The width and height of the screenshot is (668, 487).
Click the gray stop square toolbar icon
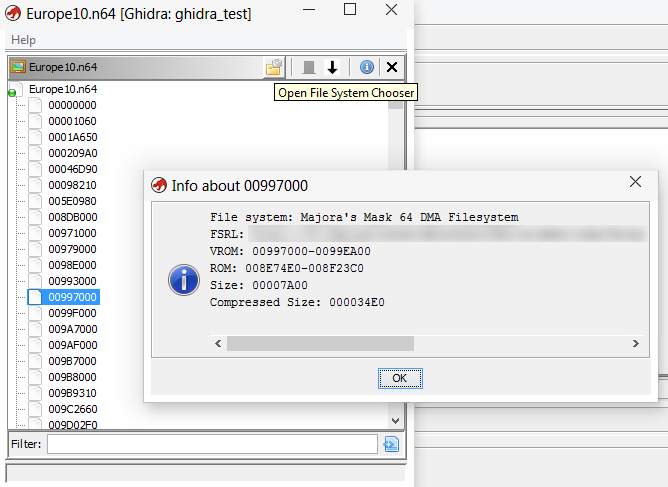(308, 67)
